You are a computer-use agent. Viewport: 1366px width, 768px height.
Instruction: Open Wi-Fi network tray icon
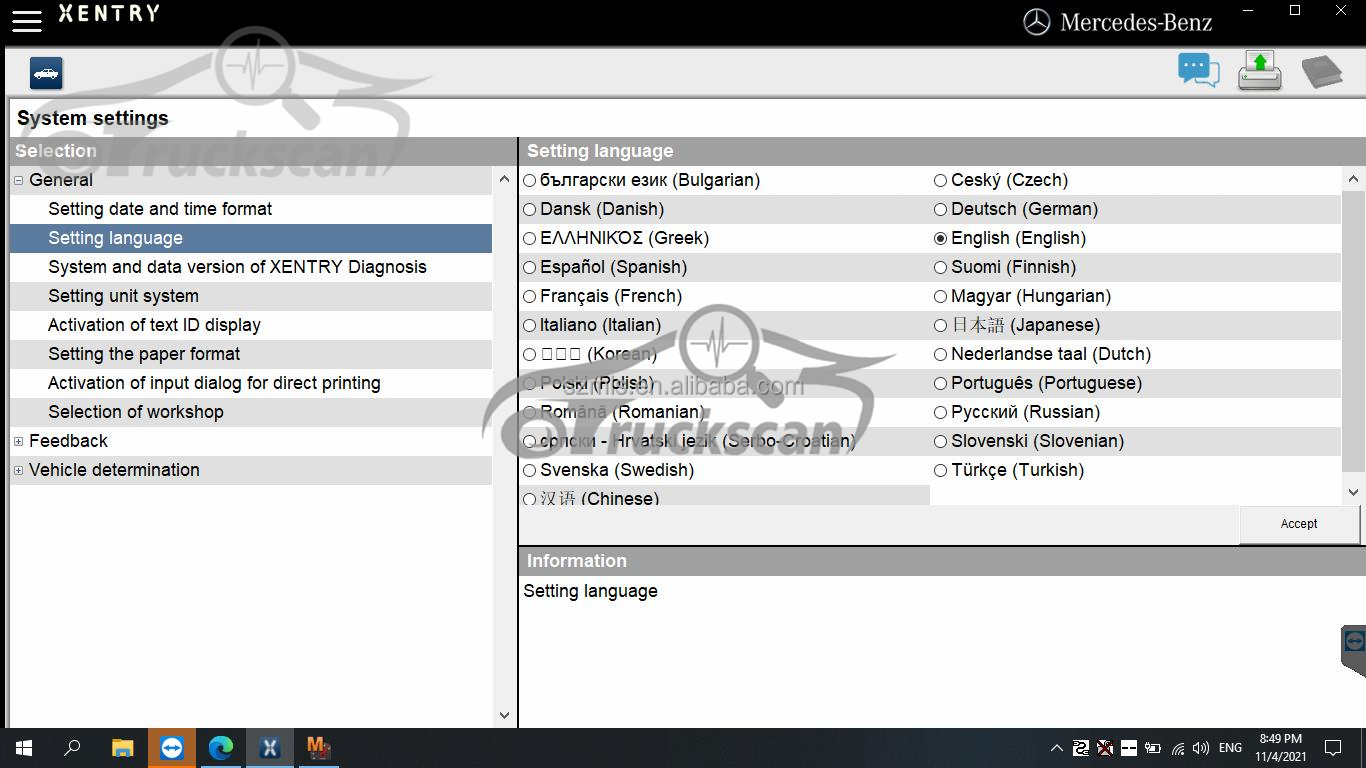(1178, 748)
